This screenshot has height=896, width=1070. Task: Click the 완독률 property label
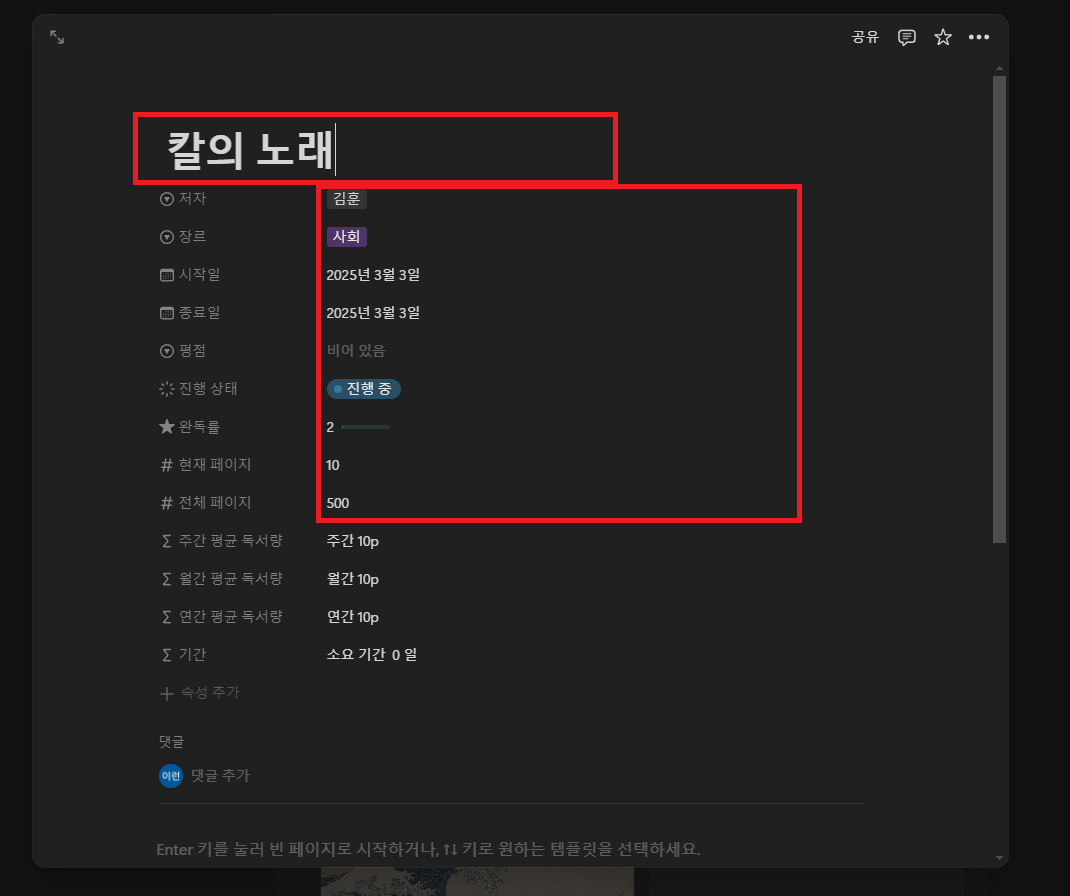coord(199,427)
